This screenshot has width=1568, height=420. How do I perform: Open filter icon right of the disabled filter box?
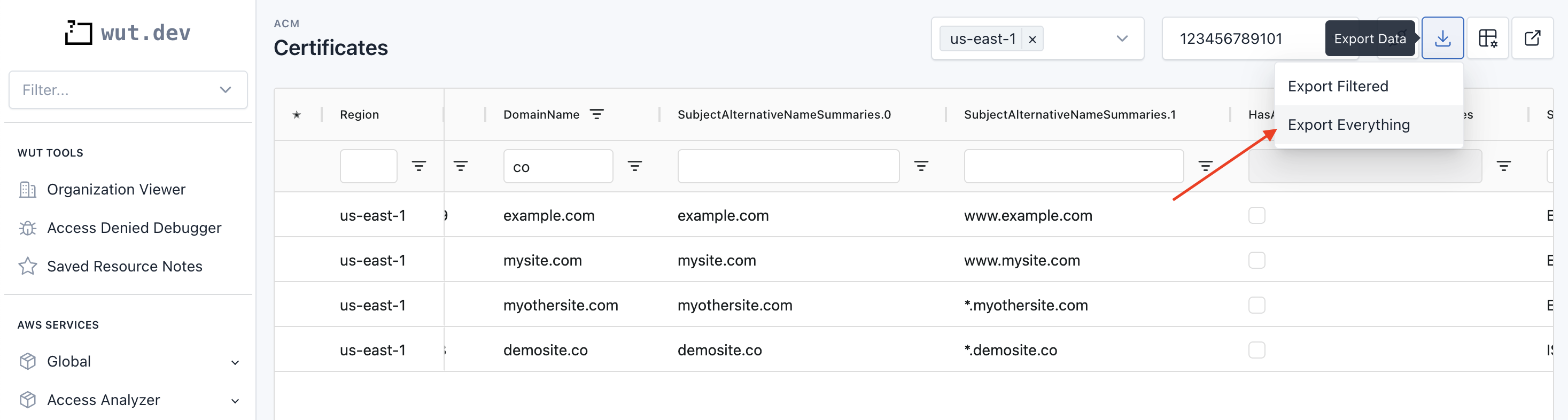pos(1504,166)
